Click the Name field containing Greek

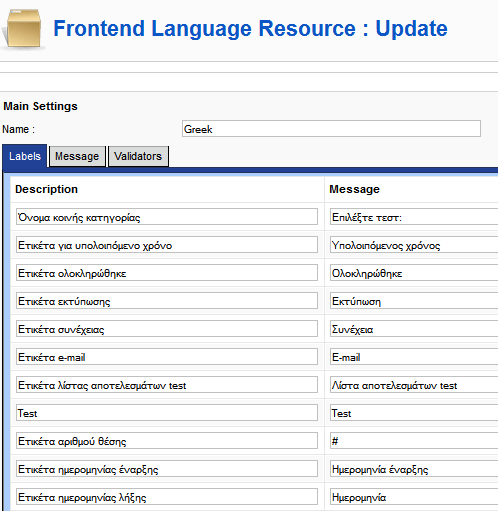(331, 129)
